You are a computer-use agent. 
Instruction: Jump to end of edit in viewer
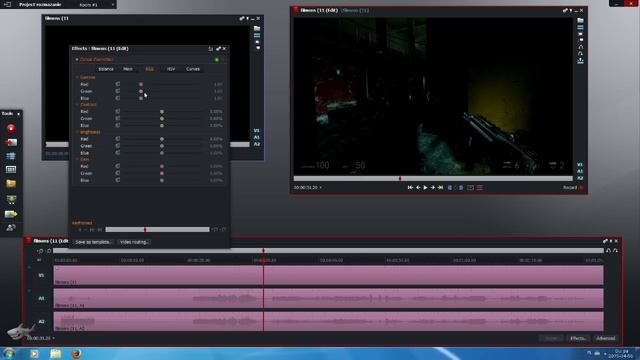[440, 187]
